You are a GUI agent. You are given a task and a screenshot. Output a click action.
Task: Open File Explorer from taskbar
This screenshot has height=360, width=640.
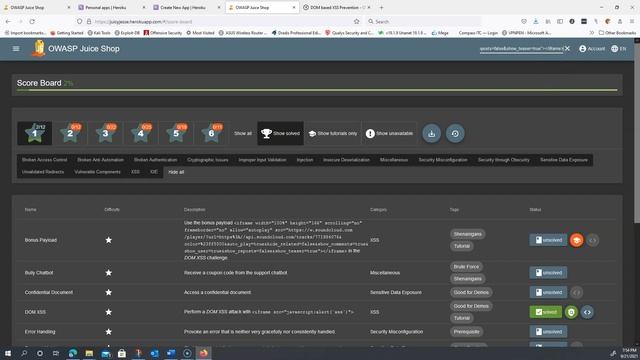point(89,353)
